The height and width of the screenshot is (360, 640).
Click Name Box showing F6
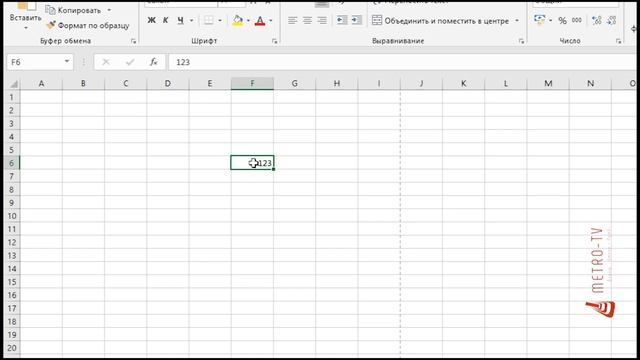34,62
